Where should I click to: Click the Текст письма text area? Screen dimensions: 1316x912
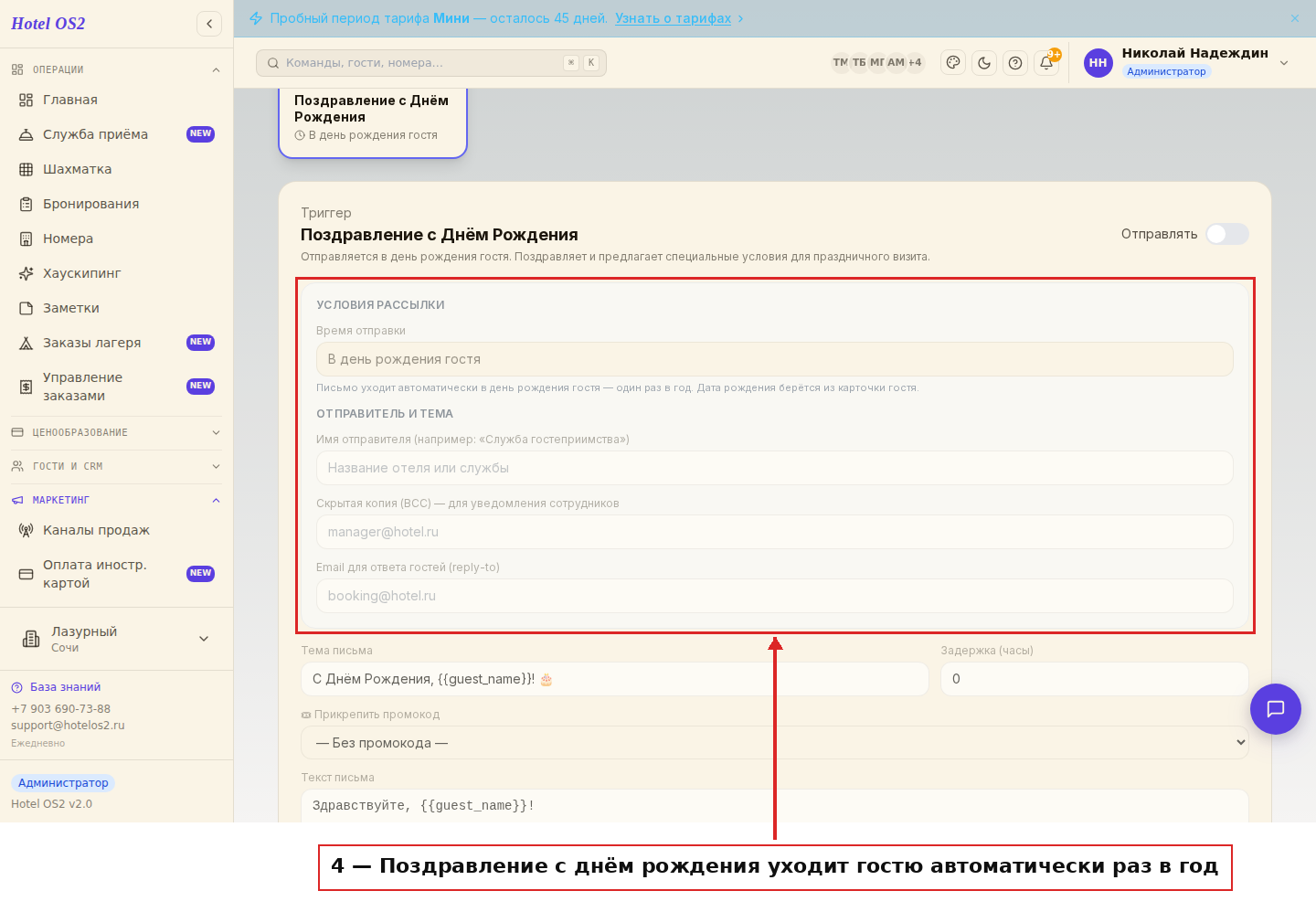774,806
